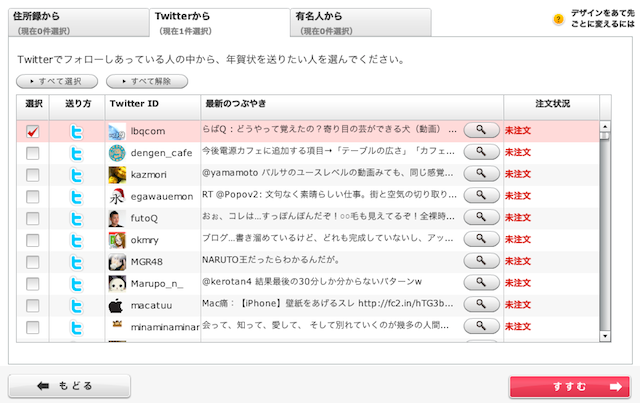640x403 pixels.
Task: Click the yellow question mark help icon
Action: (558, 19)
